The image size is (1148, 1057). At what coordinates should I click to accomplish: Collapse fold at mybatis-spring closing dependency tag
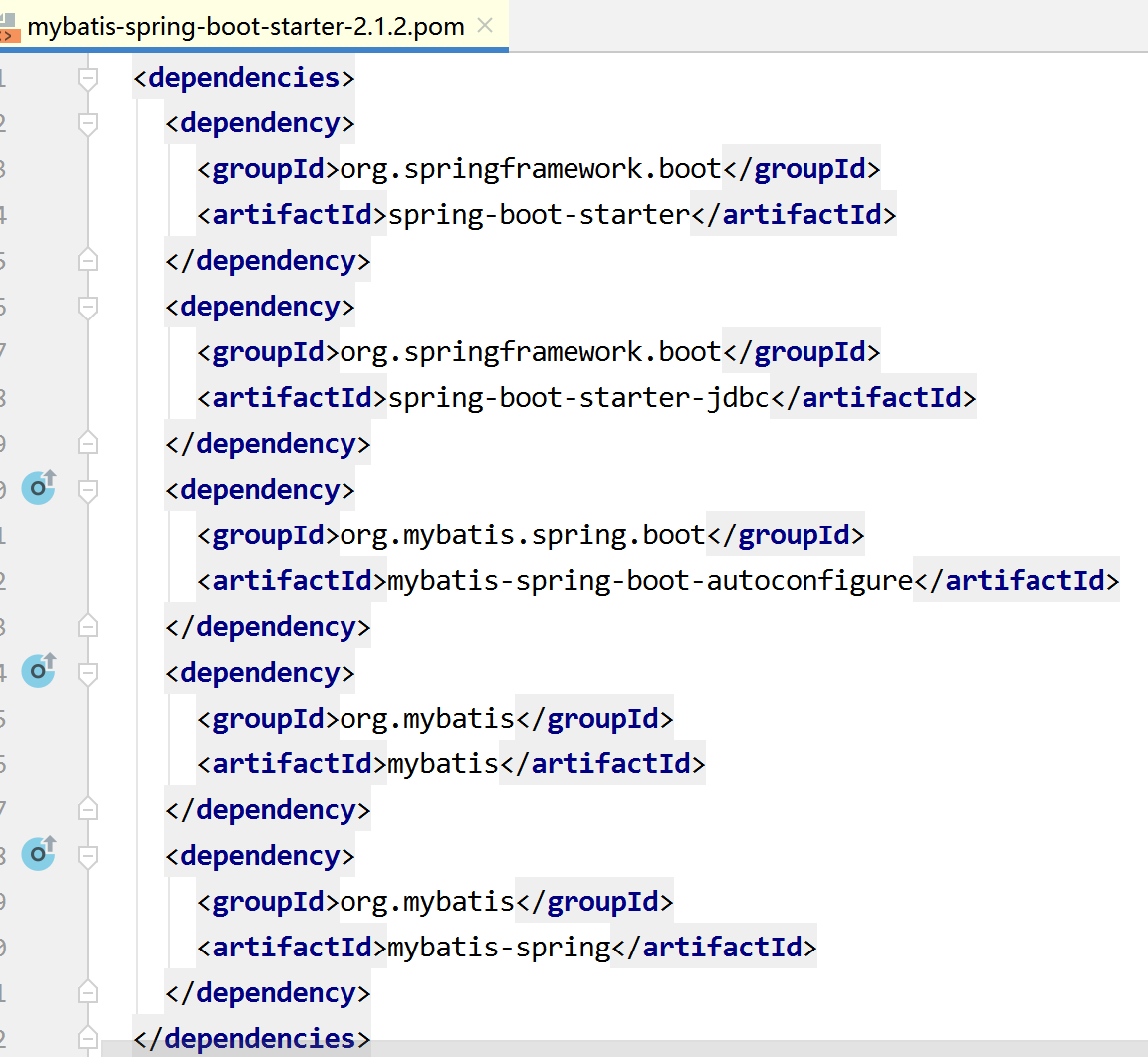[x=88, y=992]
